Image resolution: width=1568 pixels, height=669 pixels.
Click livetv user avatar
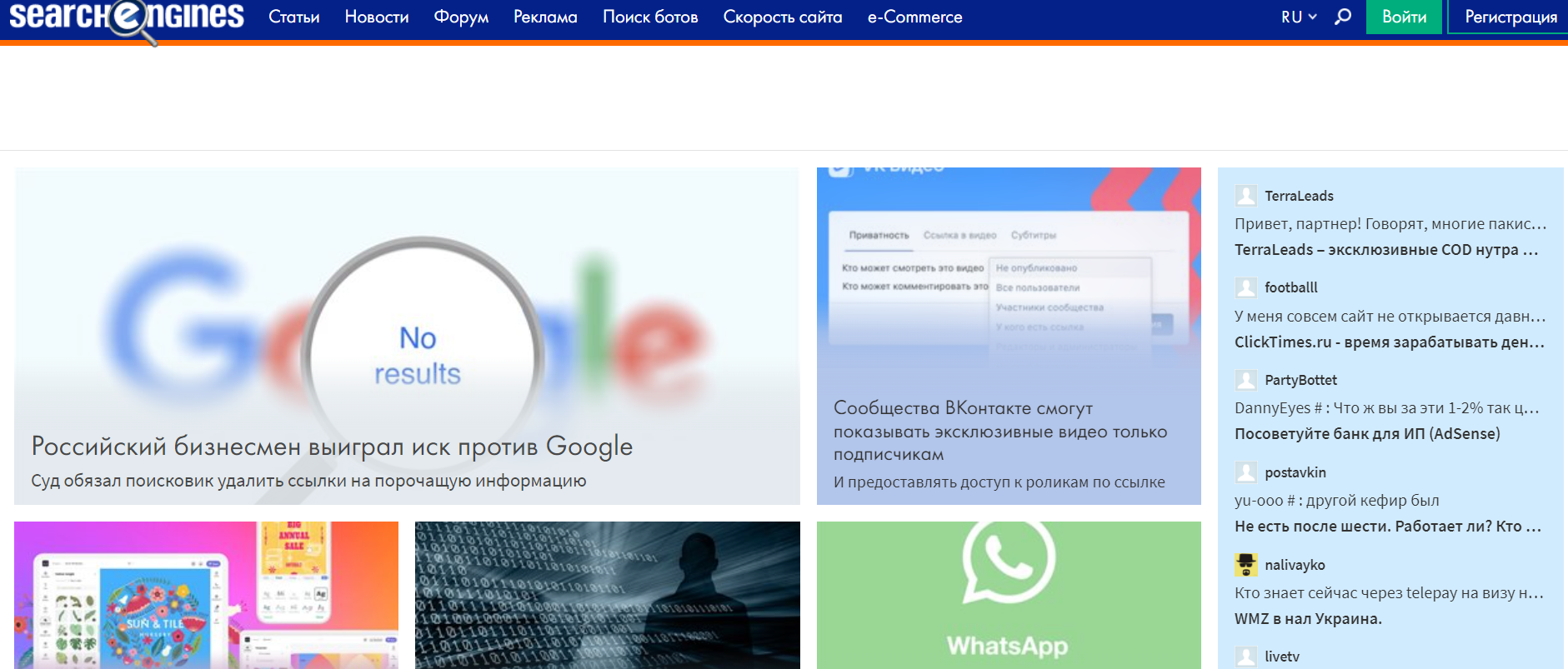(1246, 657)
